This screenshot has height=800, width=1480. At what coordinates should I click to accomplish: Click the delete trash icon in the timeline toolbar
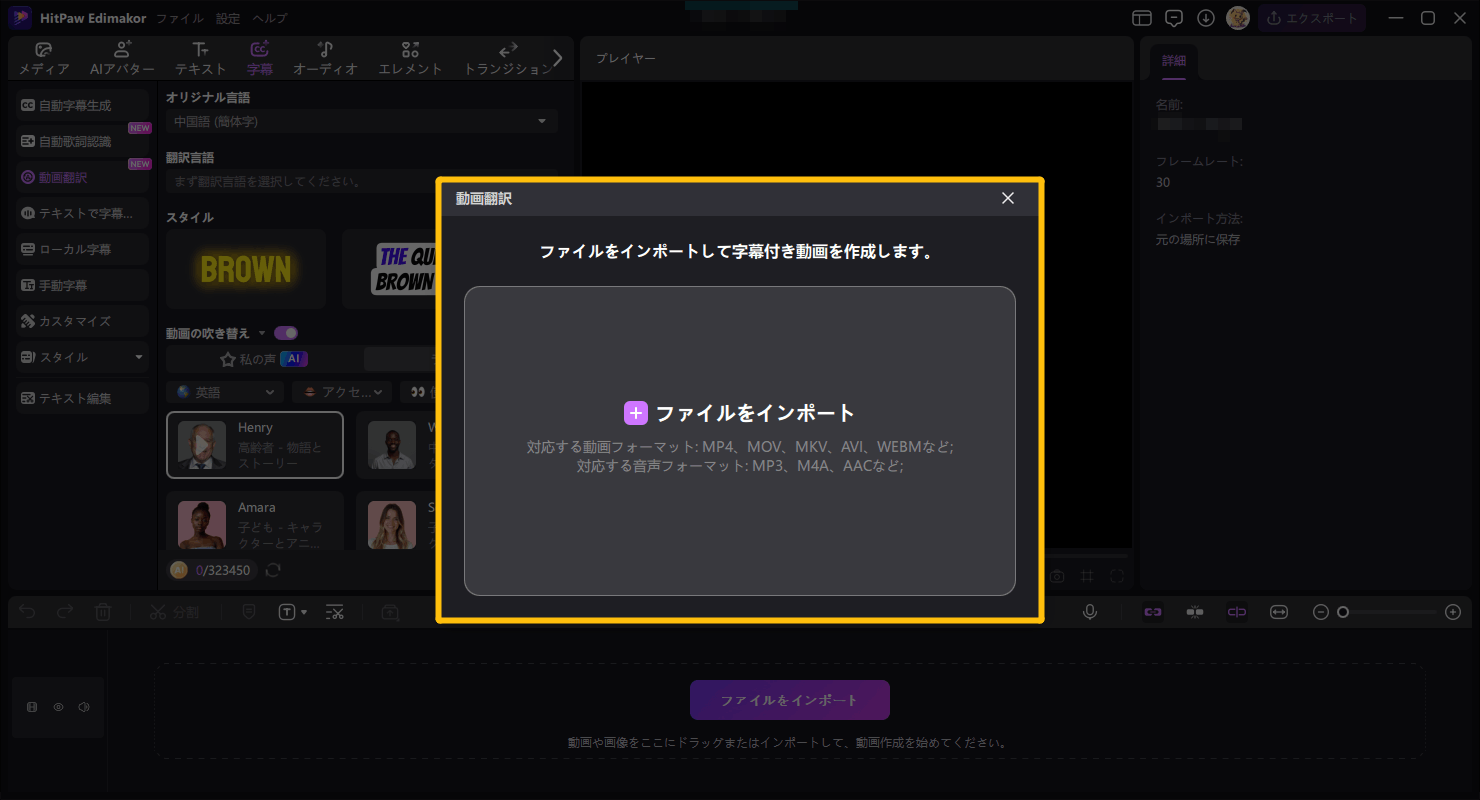(103, 611)
